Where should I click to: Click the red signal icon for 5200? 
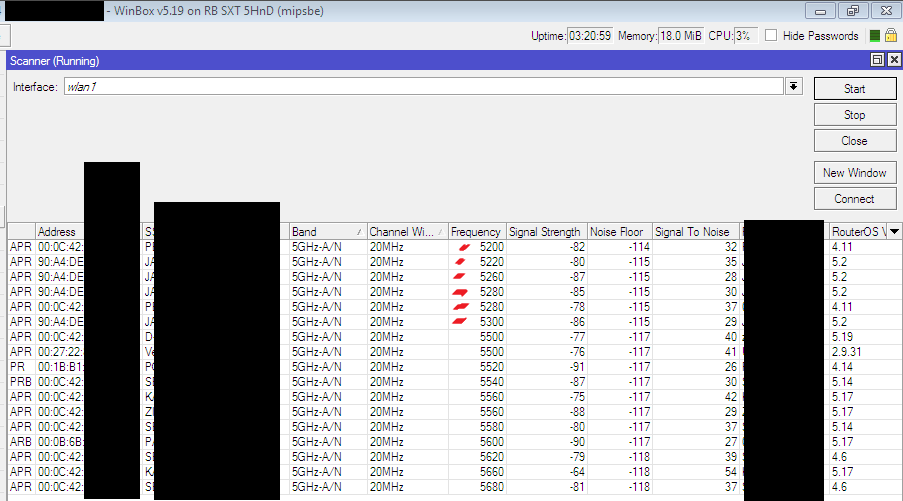[464, 247]
